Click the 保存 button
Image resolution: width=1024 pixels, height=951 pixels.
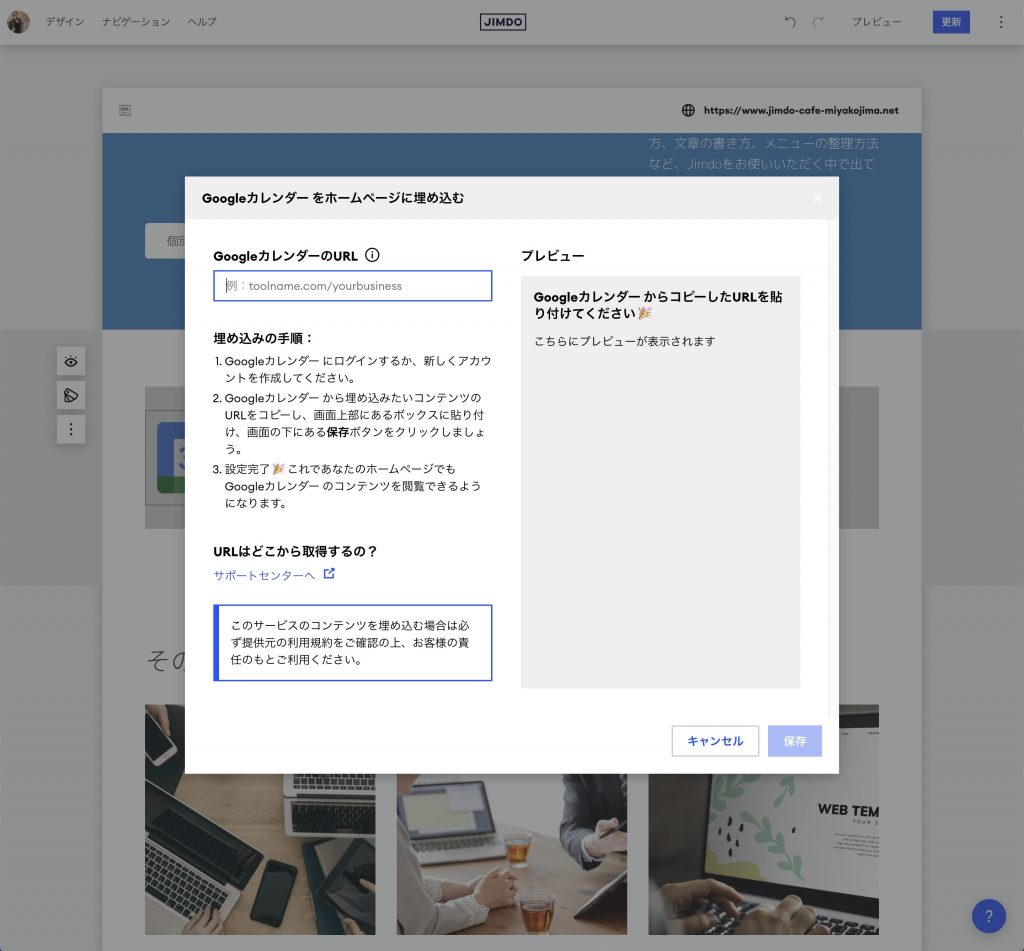tap(795, 741)
